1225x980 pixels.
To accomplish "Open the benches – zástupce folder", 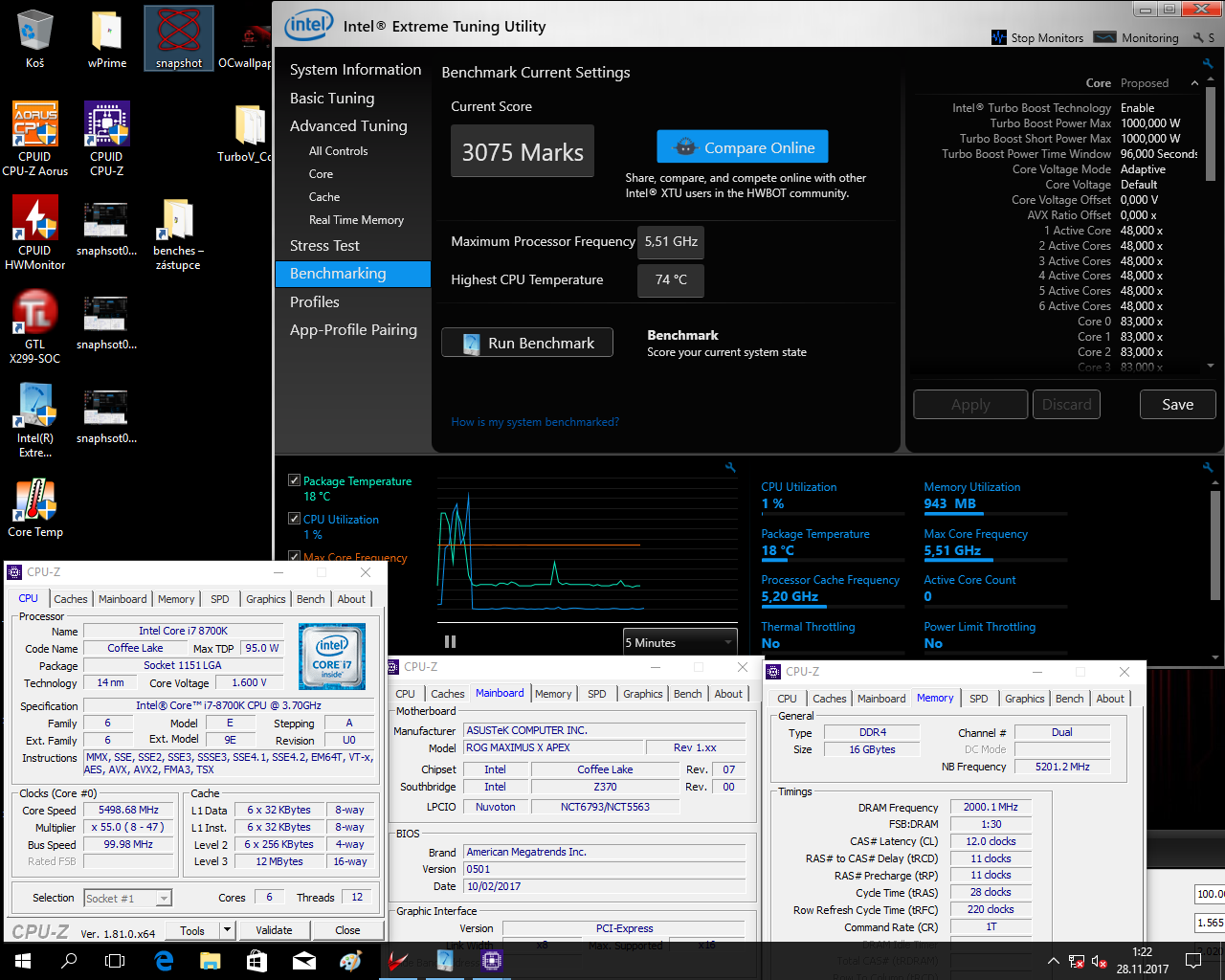I will tap(178, 234).
